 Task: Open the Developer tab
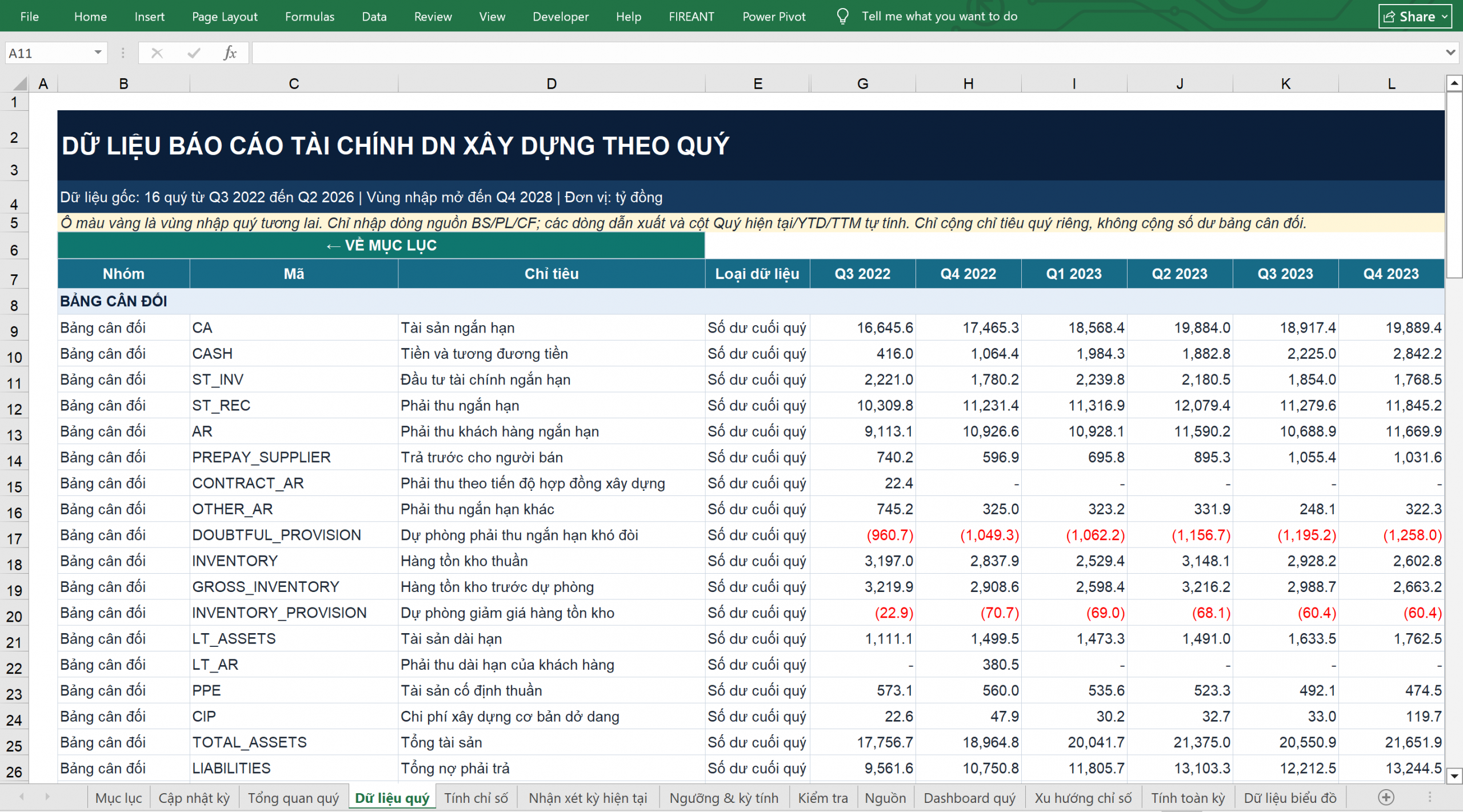(x=561, y=17)
